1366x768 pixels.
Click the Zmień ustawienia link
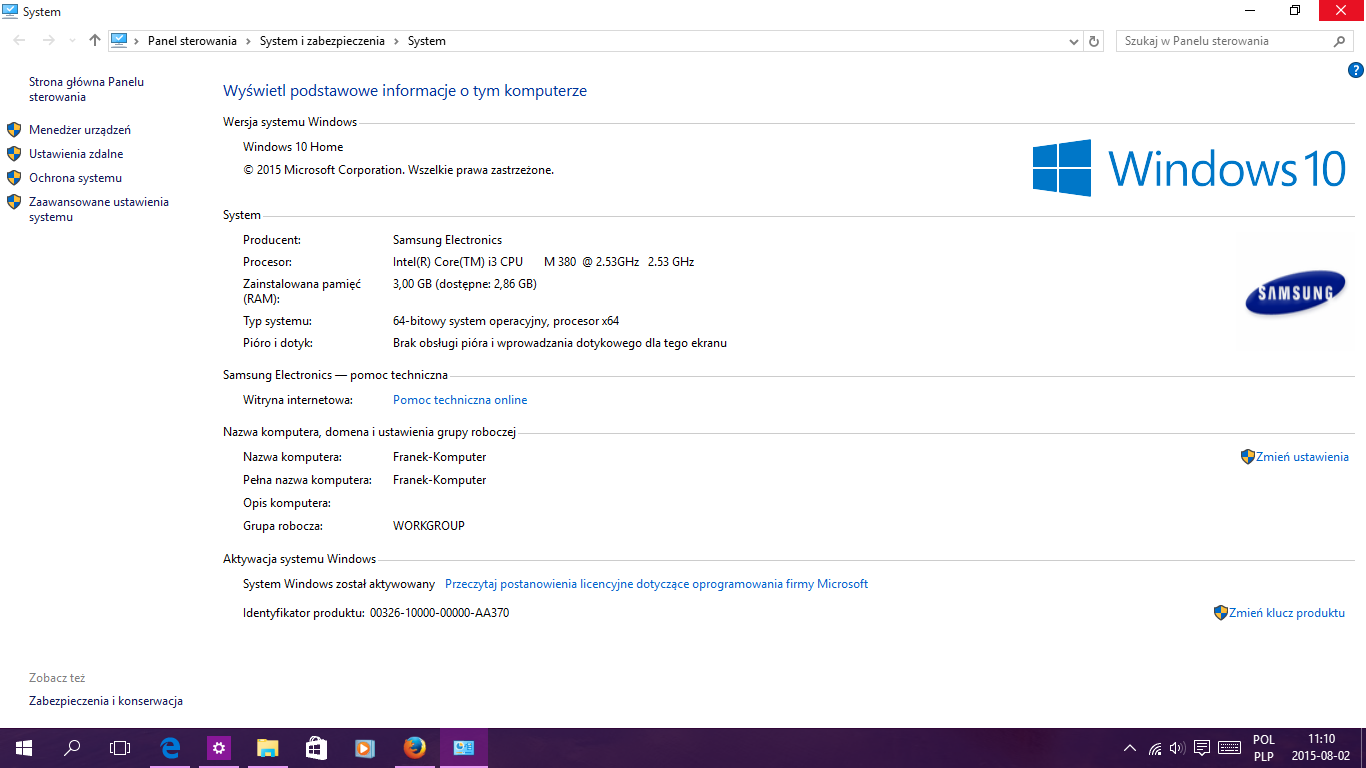pos(1302,457)
